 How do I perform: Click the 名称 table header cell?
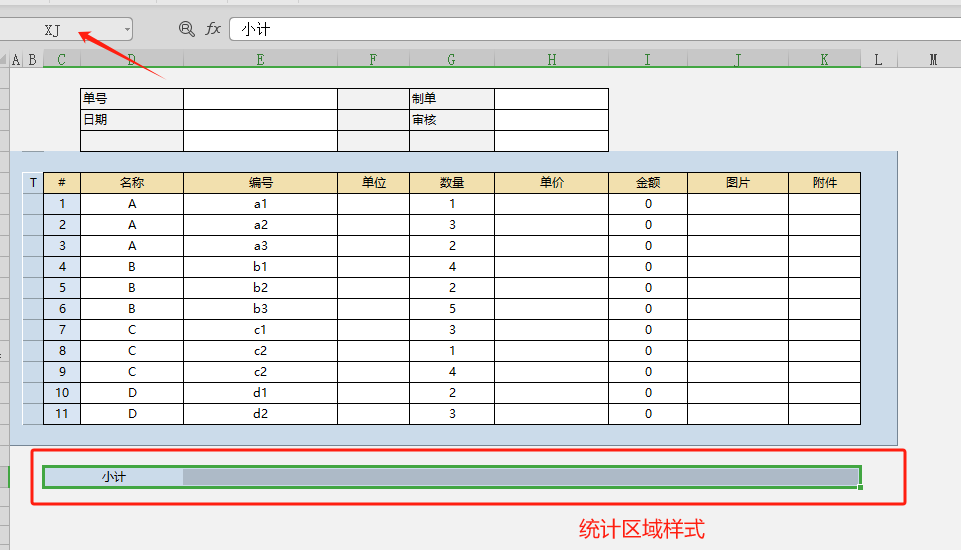132,183
